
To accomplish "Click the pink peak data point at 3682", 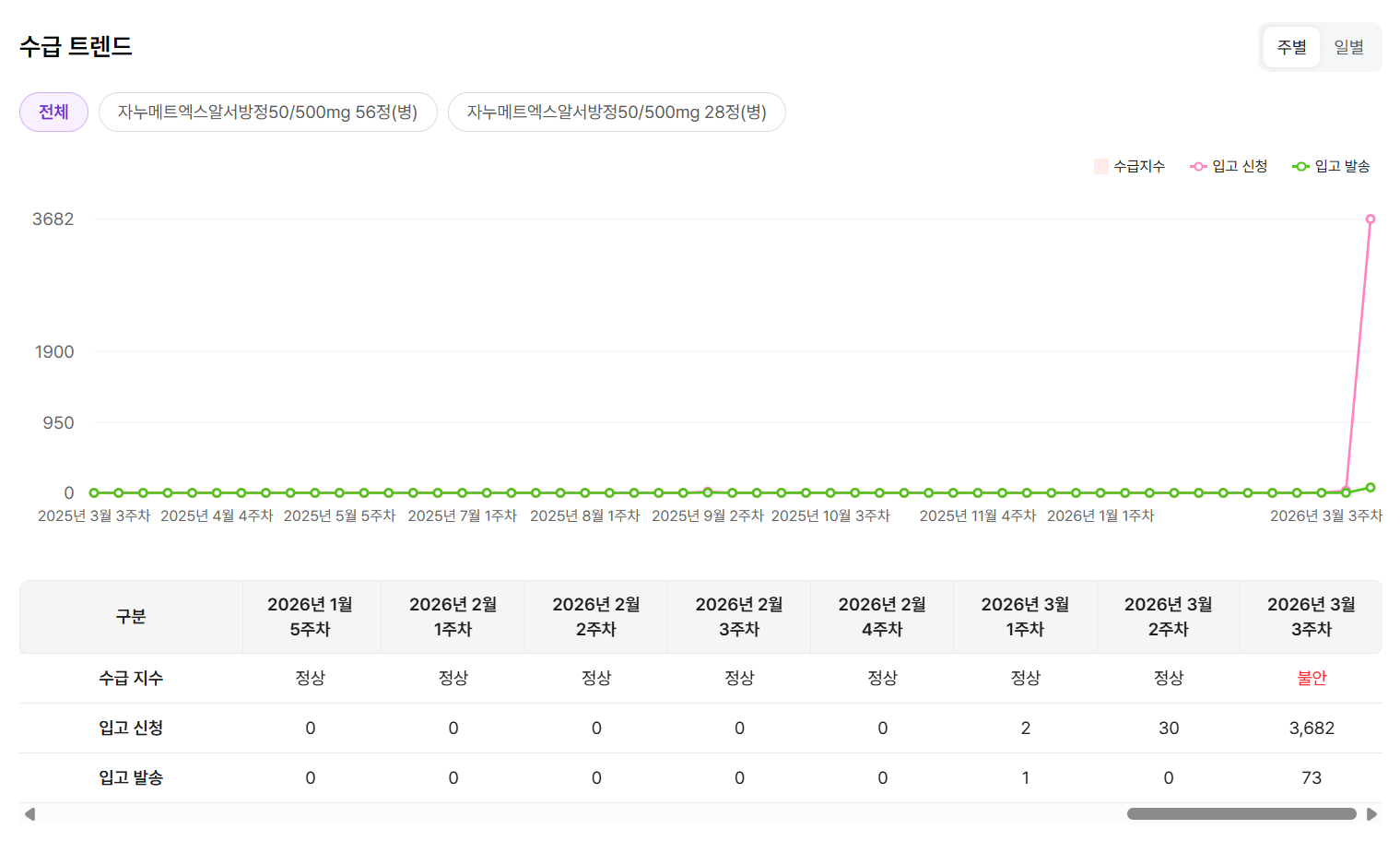I will point(1371,219).
